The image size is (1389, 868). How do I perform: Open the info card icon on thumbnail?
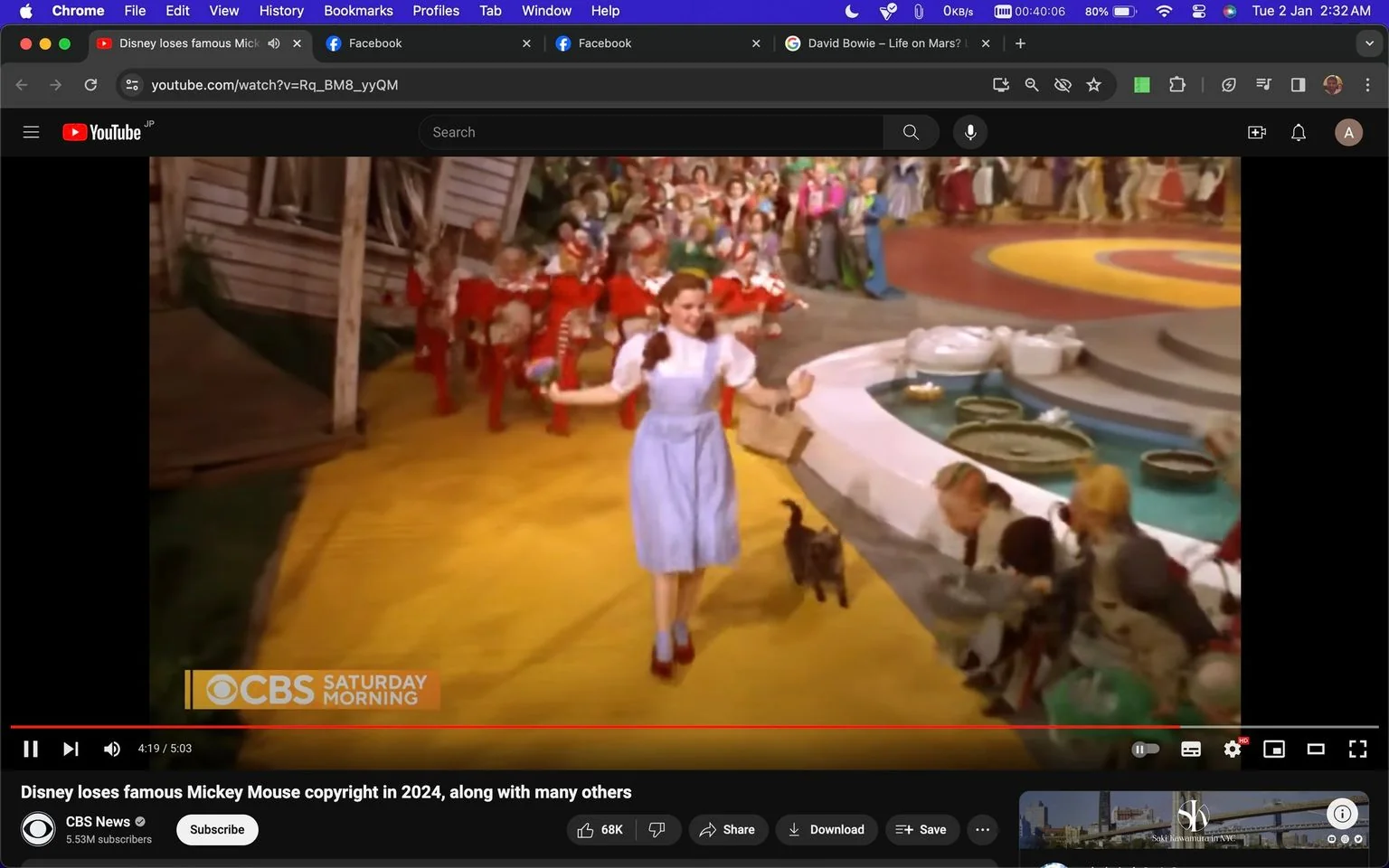1343,814
